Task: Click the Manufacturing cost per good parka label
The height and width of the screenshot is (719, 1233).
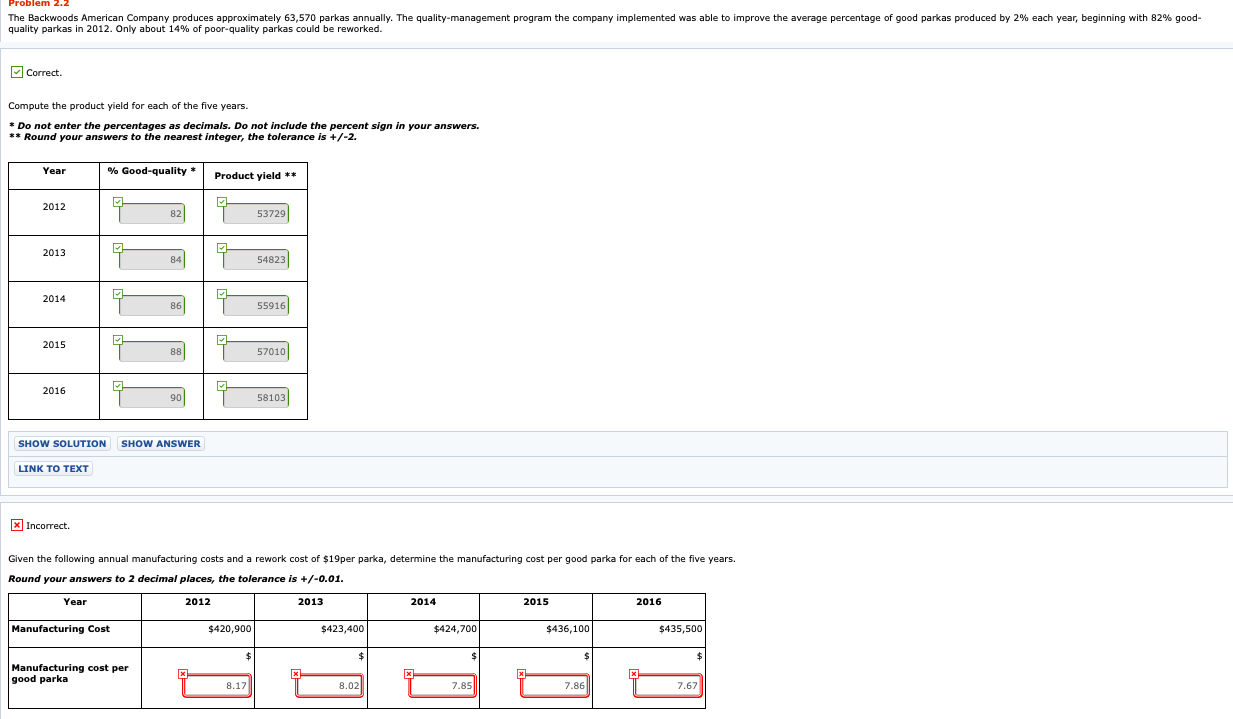Action: tap(70, 673)
